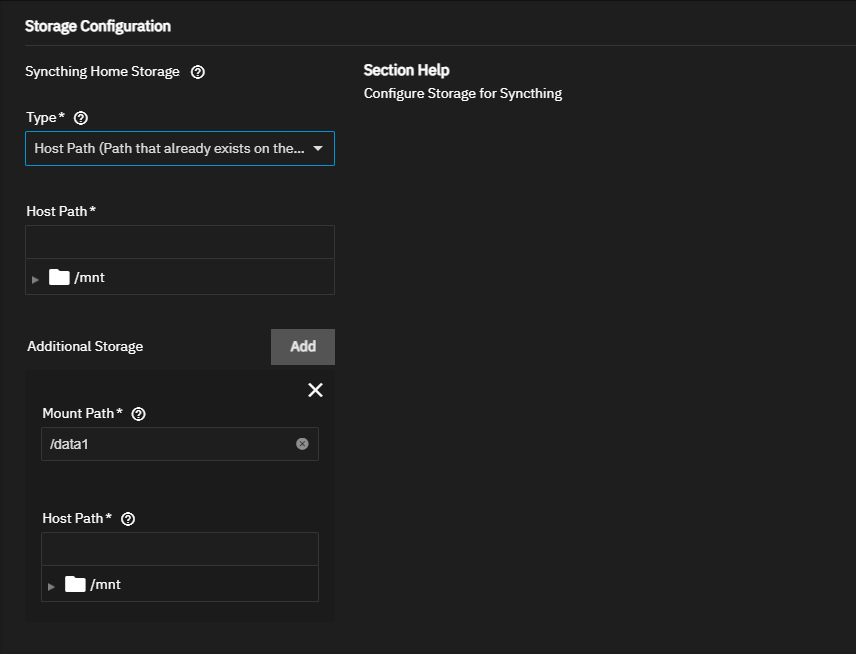Show help for the Type field
The image size is (856, 654).
(x=81, y=118)
